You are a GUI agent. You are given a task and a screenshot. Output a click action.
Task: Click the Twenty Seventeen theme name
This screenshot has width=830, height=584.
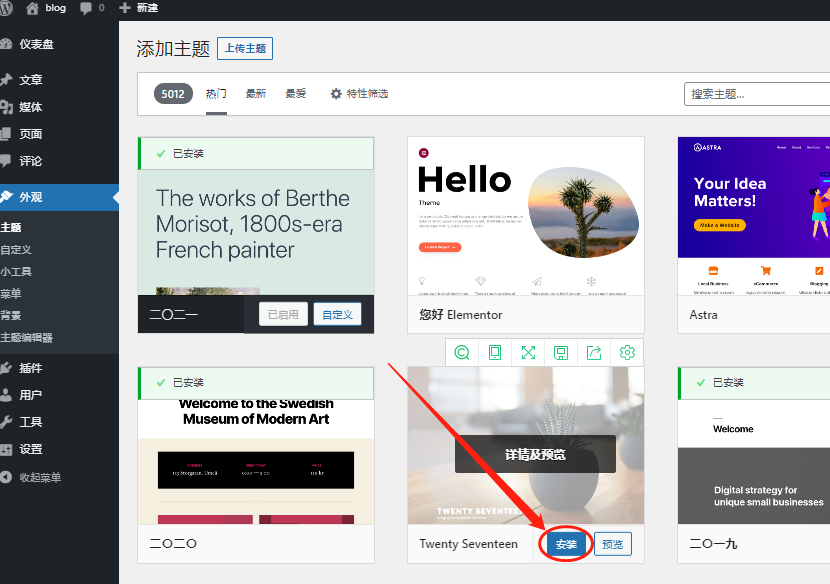click(x=468, y=544)
